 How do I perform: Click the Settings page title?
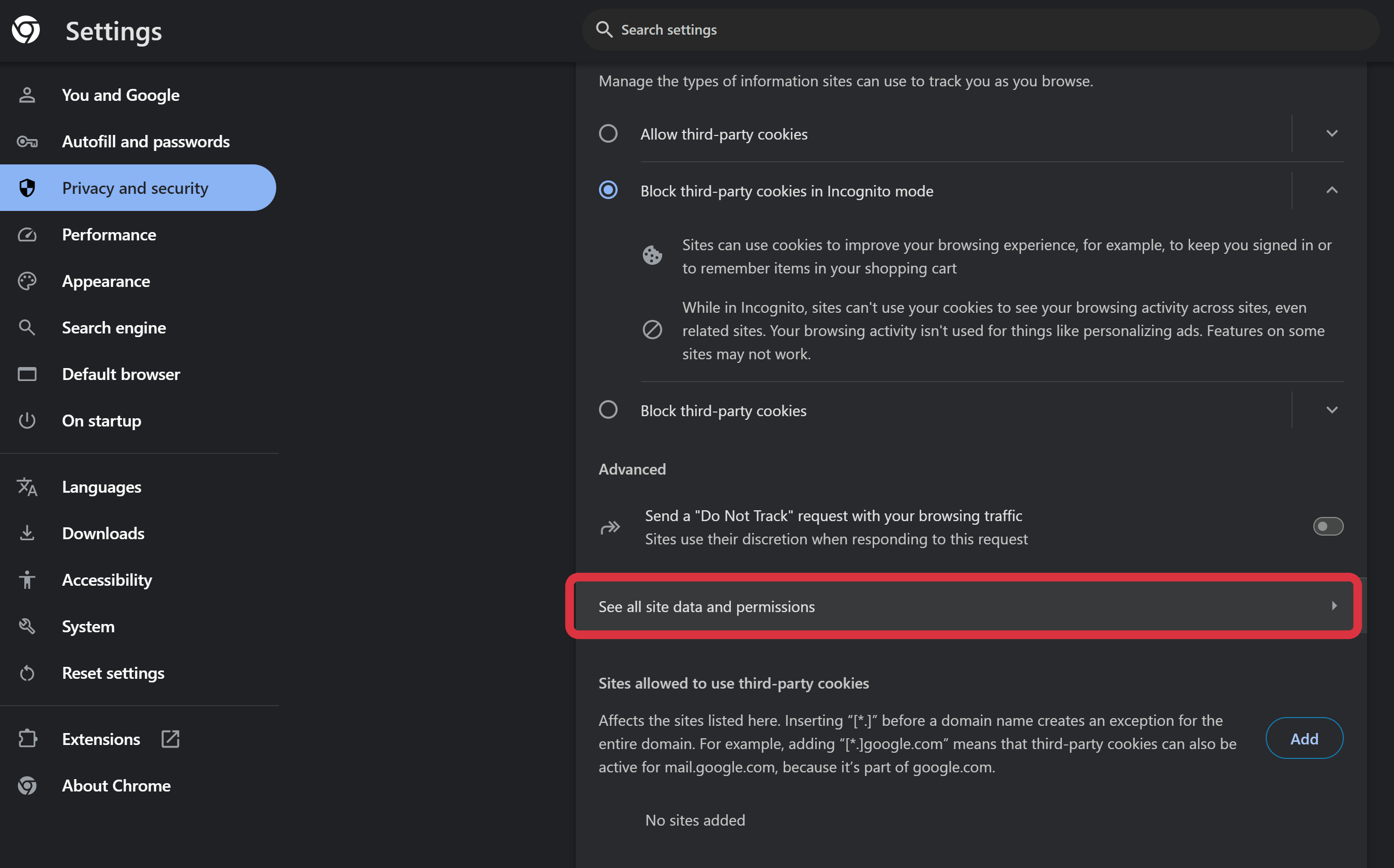(114, 31)
